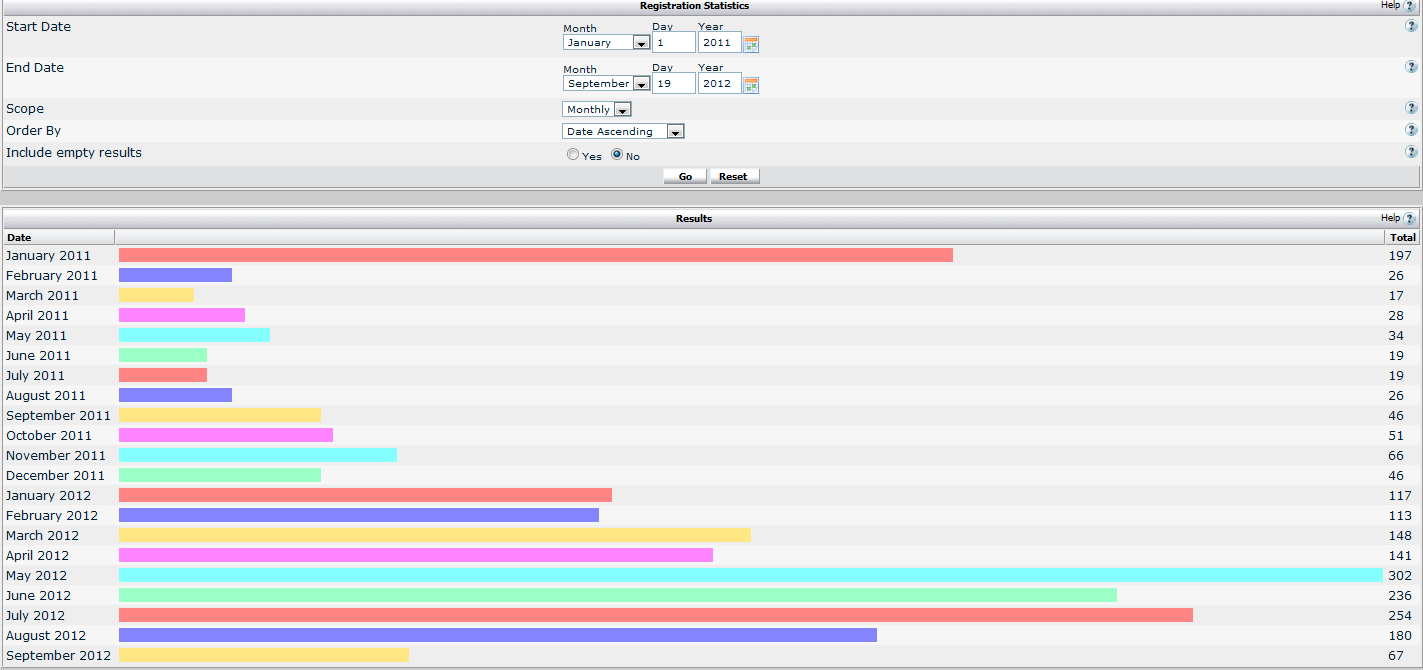The width and height of the screenshot is (1423, 670).
Task: Expand the Start Date month dropdown
Action: [x=606, y=43]
